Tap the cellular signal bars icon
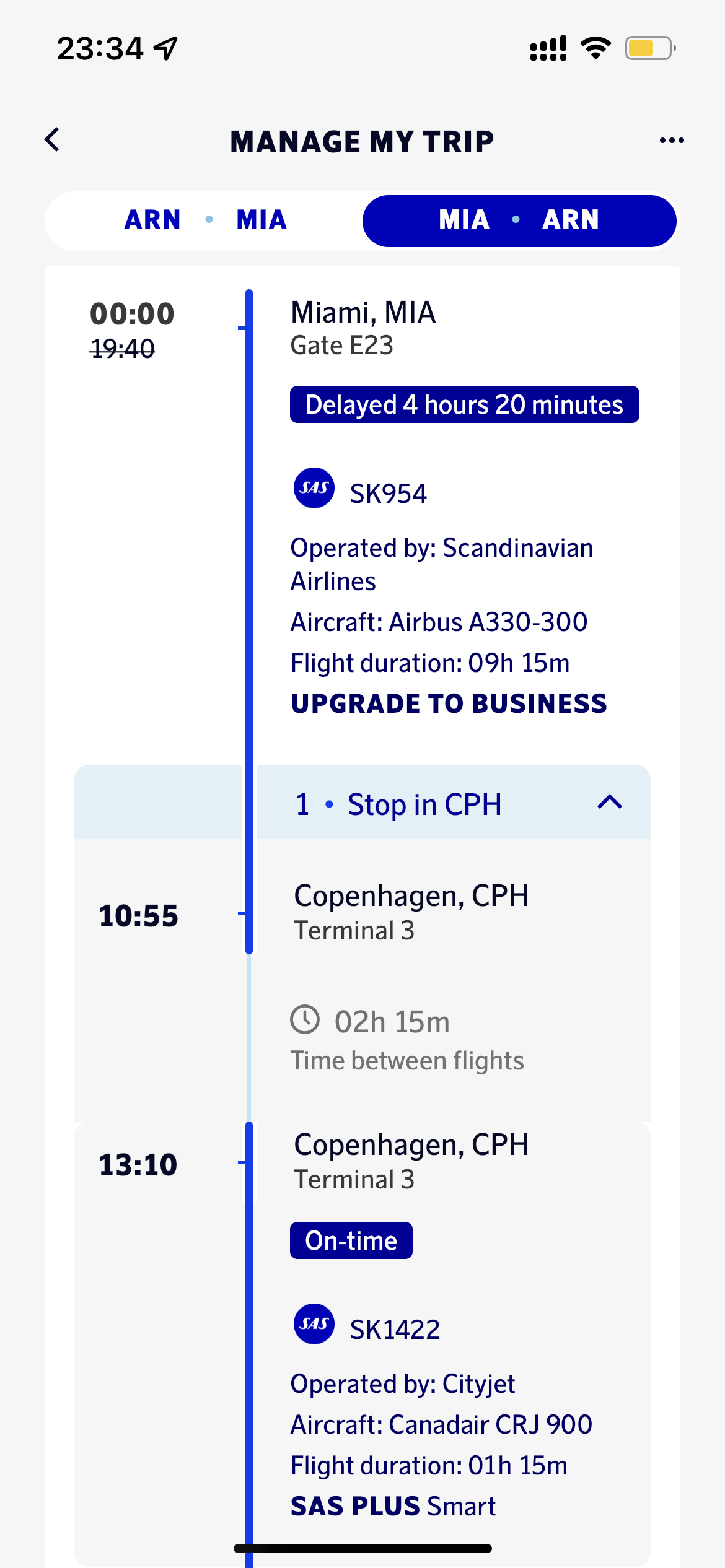This screenshot has width=725, height=1568. [548, 48]
